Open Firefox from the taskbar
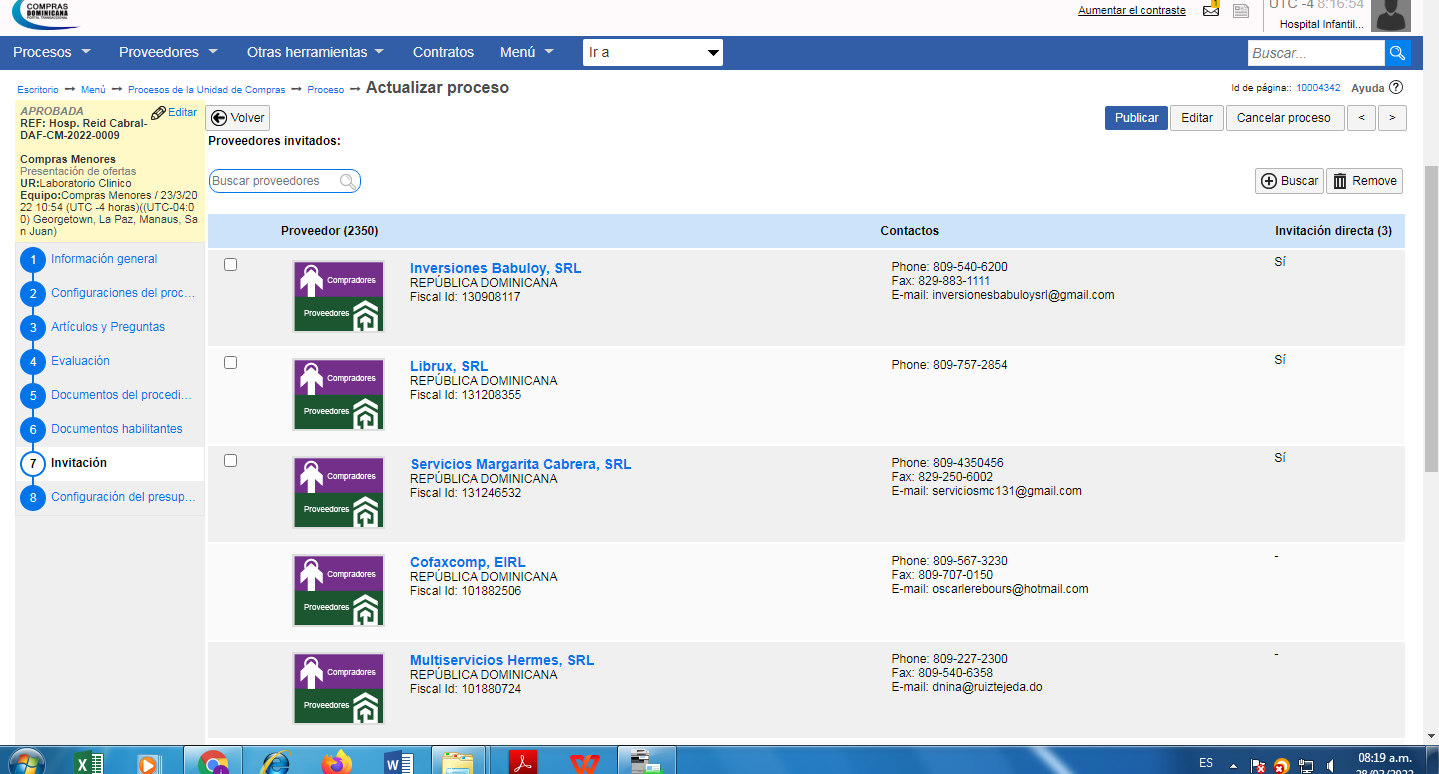Screen dimensions: 1439x774 (337, 763)
